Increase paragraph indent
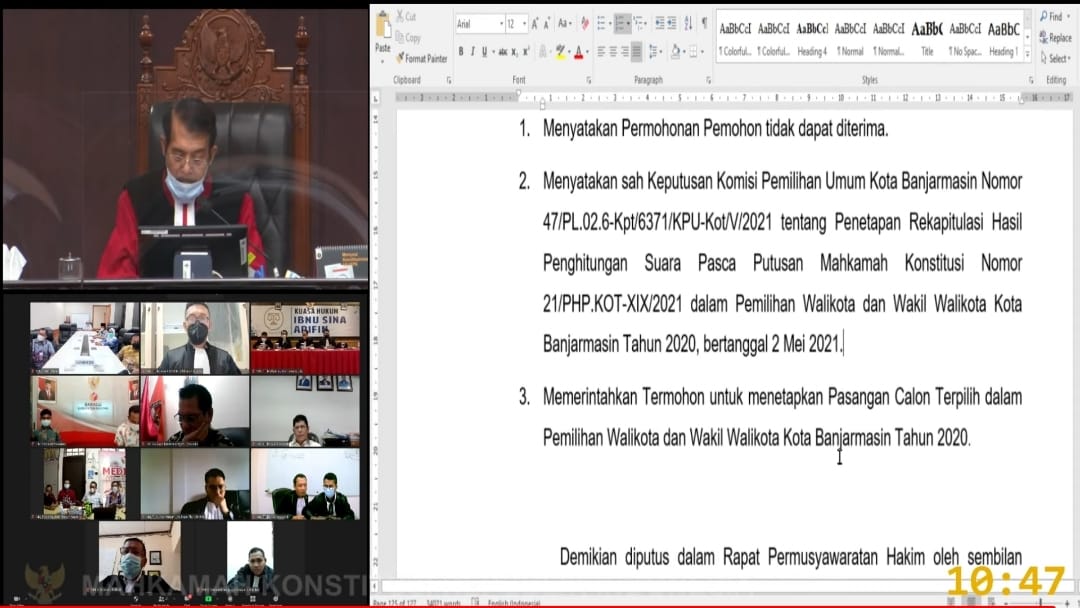The image size is (1080, 608). 670,23
